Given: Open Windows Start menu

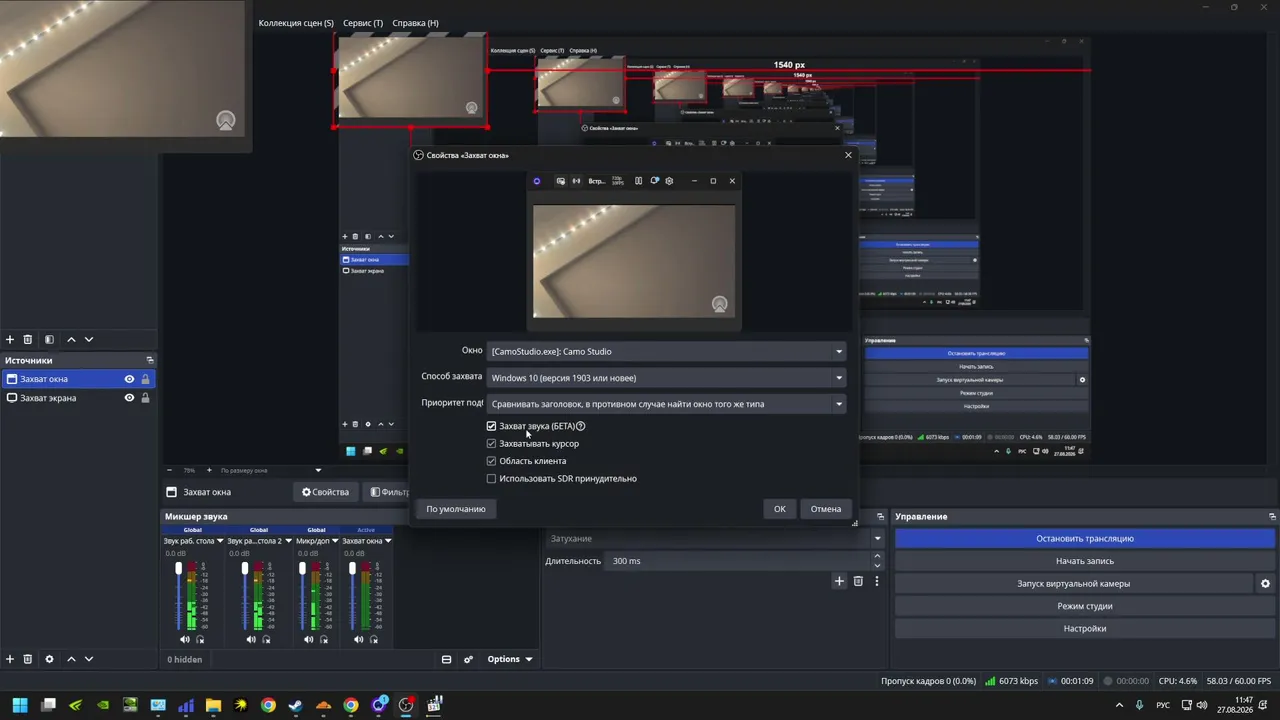Looking at the screenshot, I should coord(20,705).
